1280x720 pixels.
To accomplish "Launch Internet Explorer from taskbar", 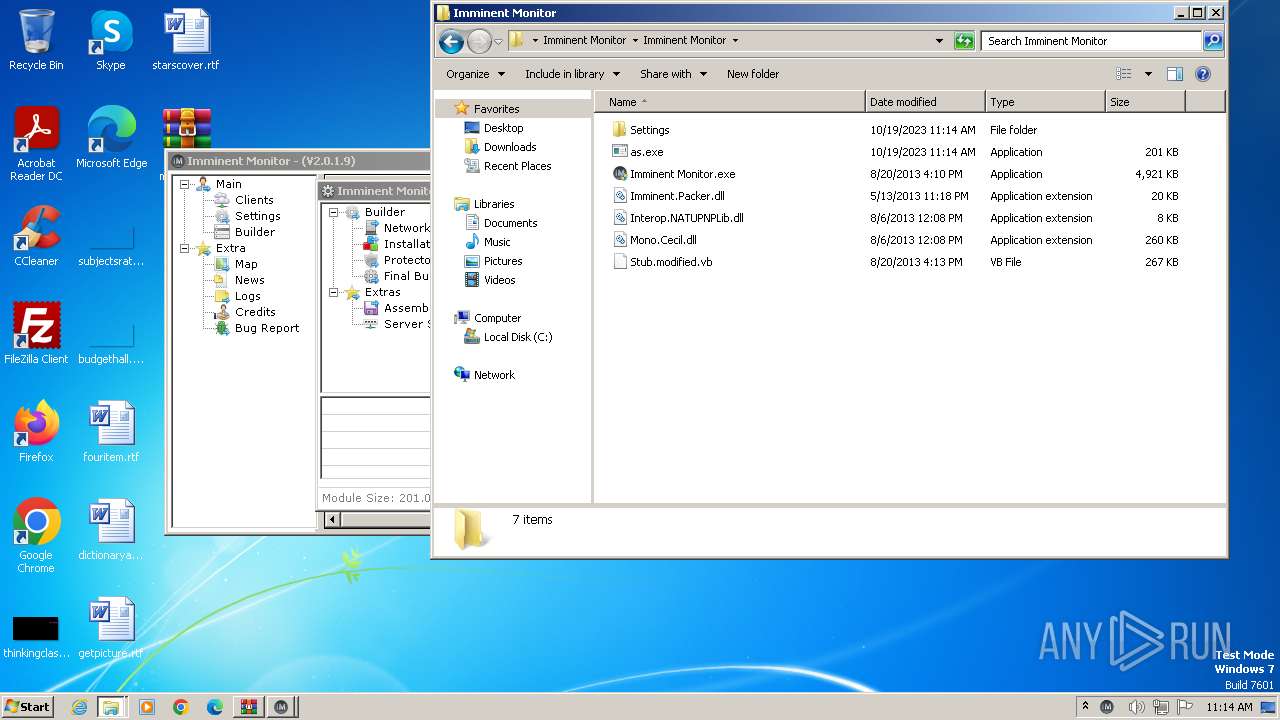I will 79,707.
